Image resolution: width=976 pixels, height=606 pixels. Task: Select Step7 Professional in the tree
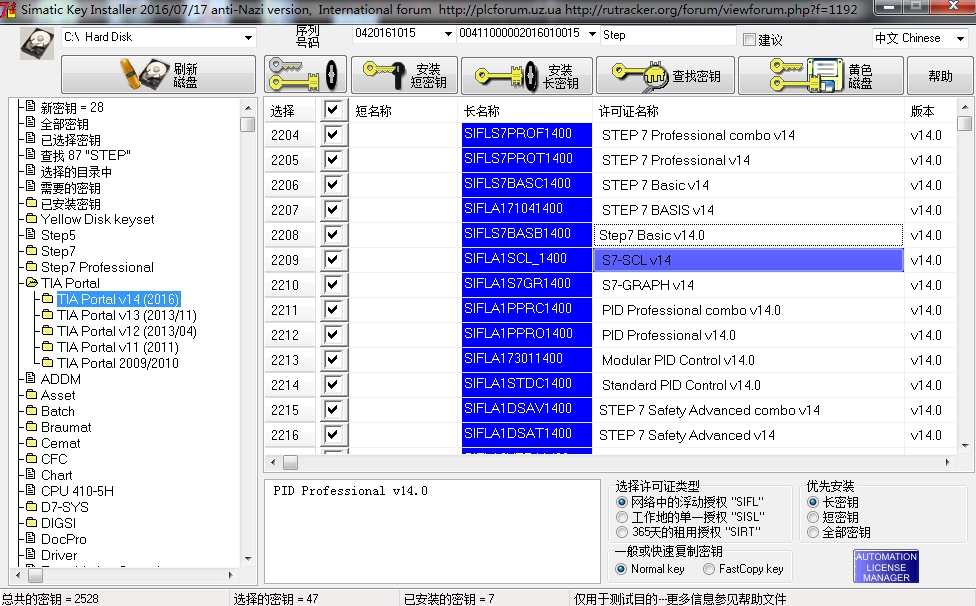(97, 268)
